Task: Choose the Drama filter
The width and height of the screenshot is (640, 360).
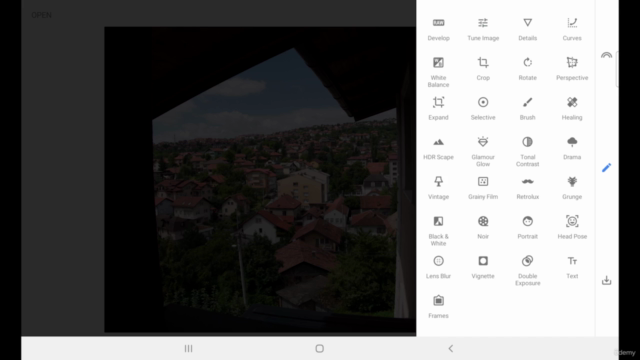Action: 572,148
